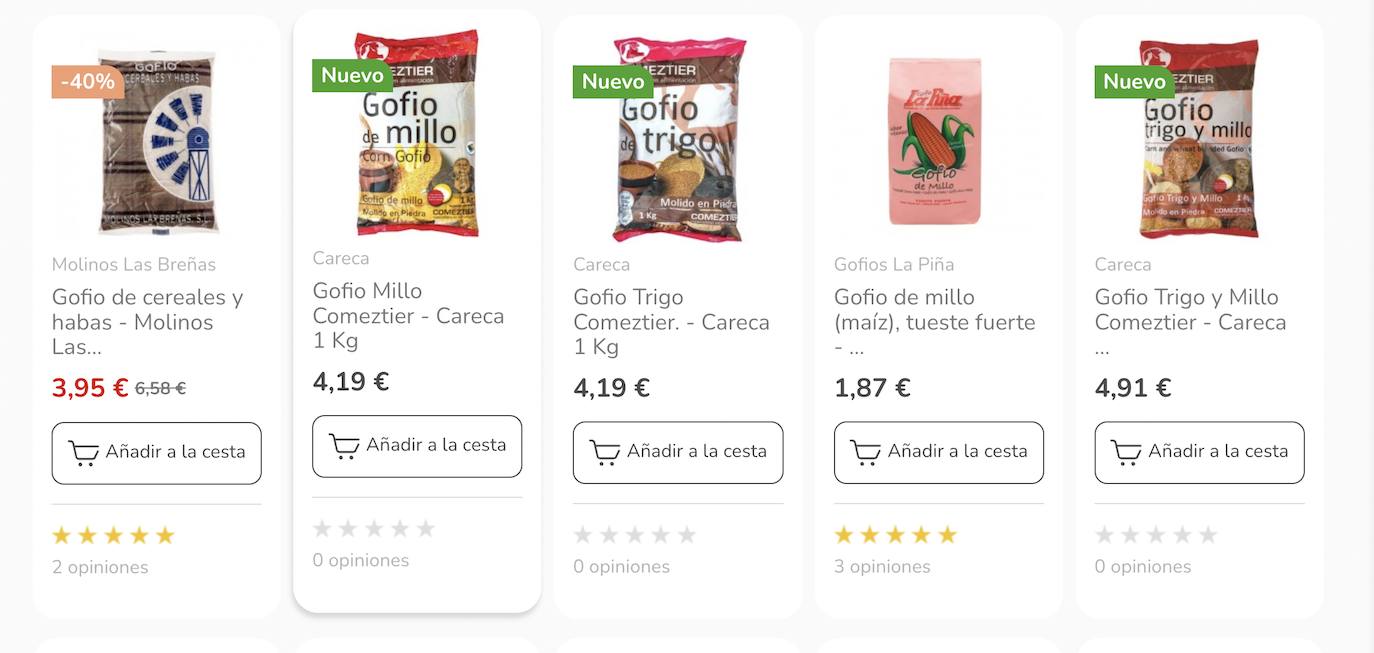
Task: Open Gofio de cereales y habas product title
Action: click(148, 321)
